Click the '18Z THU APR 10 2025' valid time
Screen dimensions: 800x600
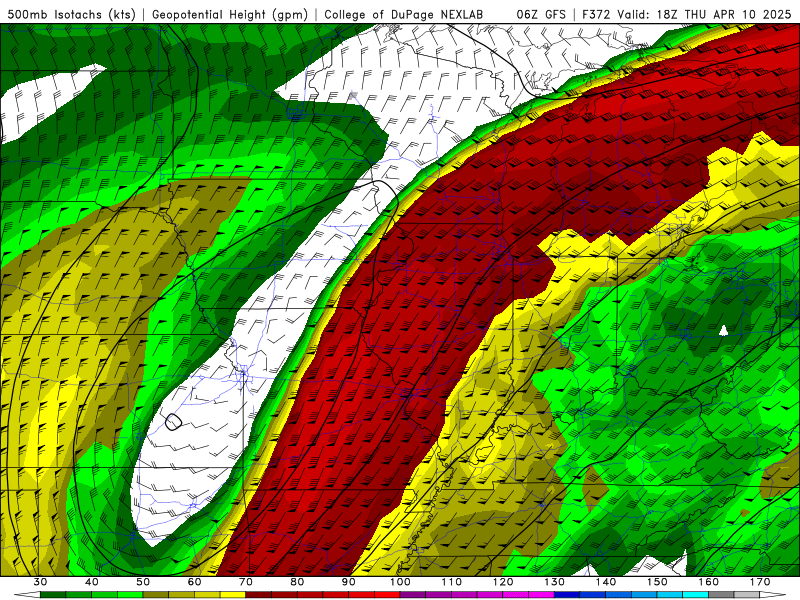click(724, 15)
